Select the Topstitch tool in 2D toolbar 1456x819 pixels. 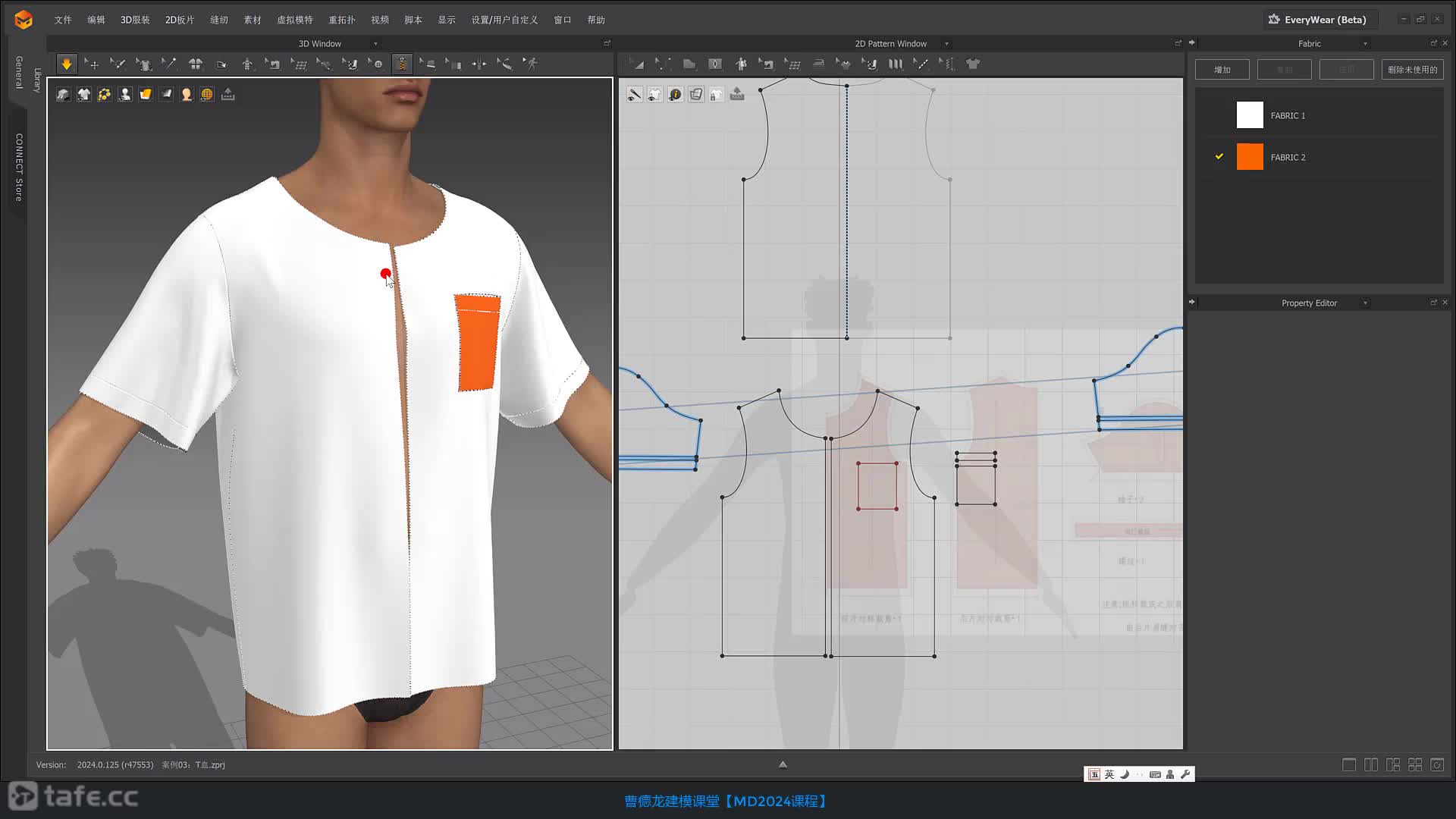click(x=921, y=64)
